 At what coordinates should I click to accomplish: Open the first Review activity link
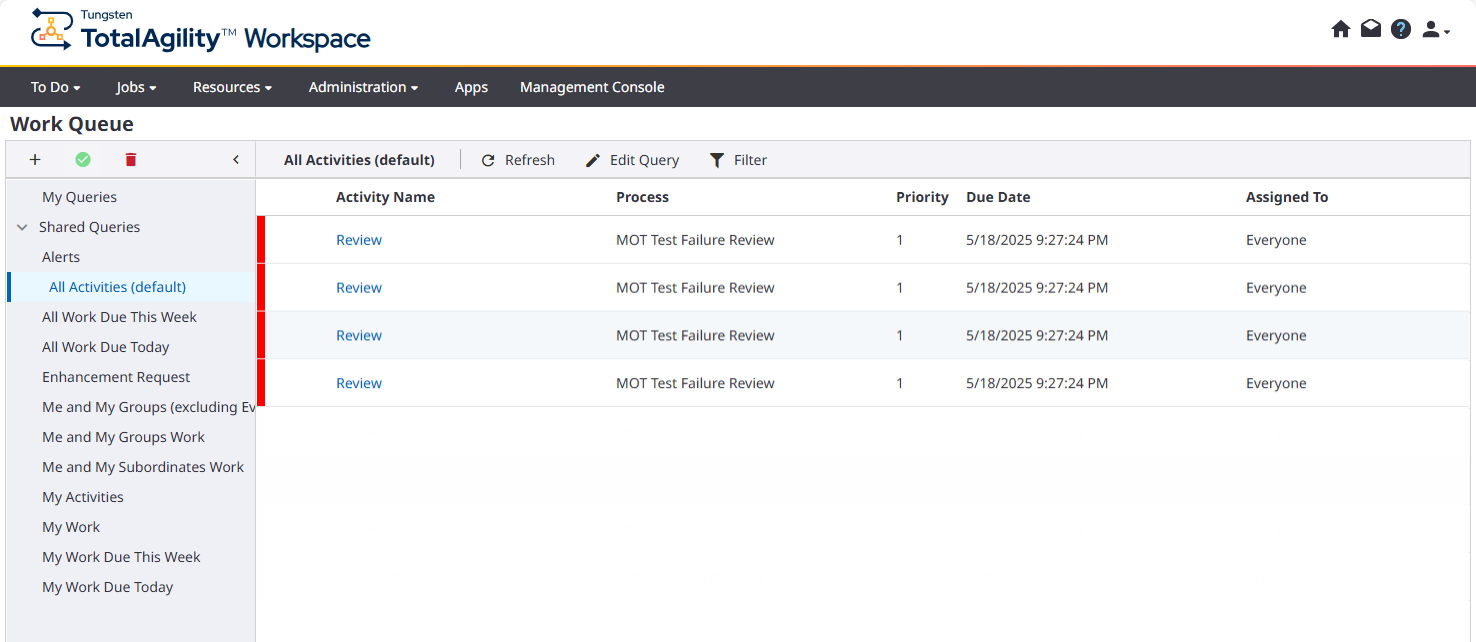coord(359,240)
